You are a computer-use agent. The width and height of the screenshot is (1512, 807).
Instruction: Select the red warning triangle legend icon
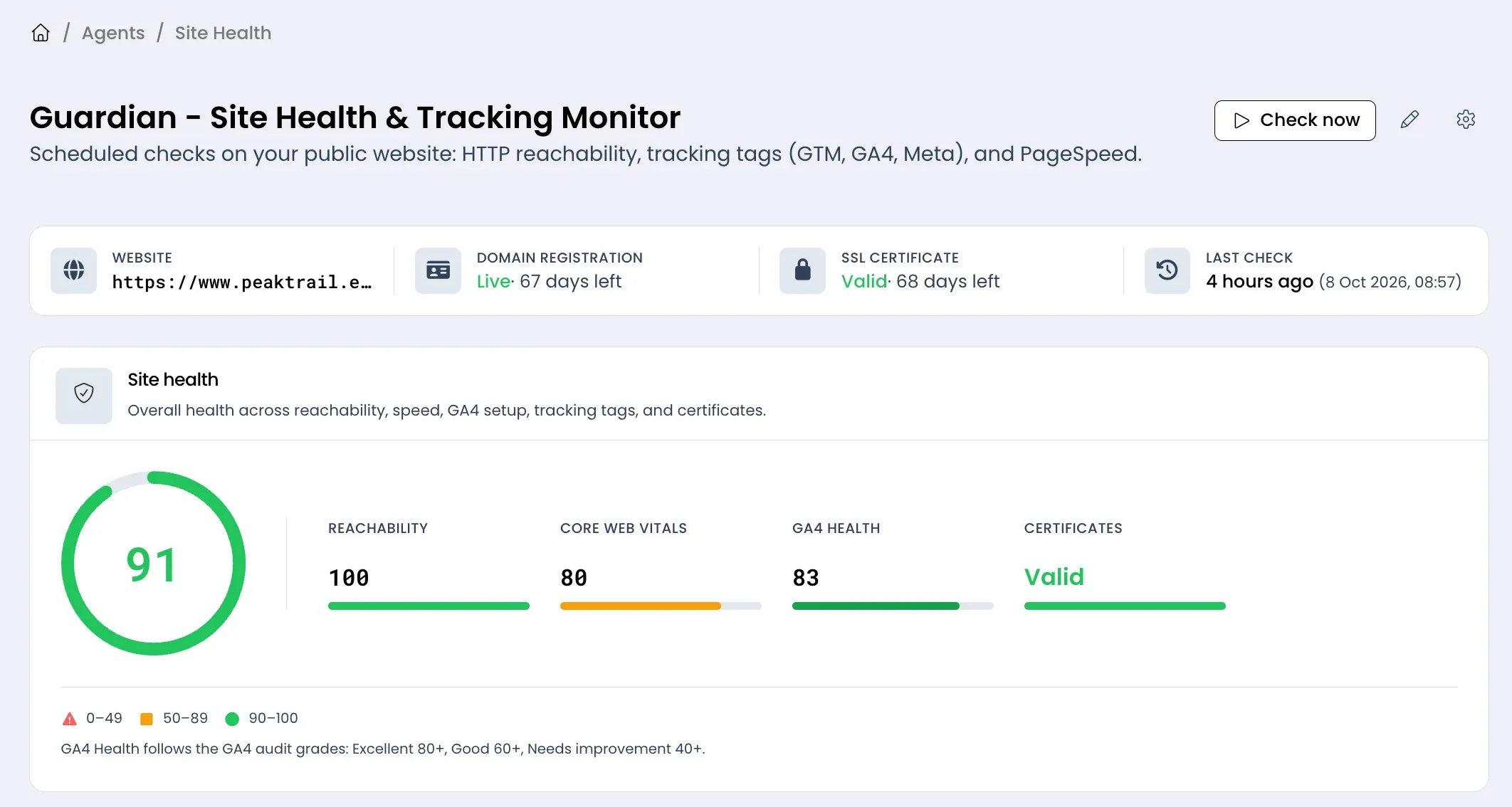(70, 719)
